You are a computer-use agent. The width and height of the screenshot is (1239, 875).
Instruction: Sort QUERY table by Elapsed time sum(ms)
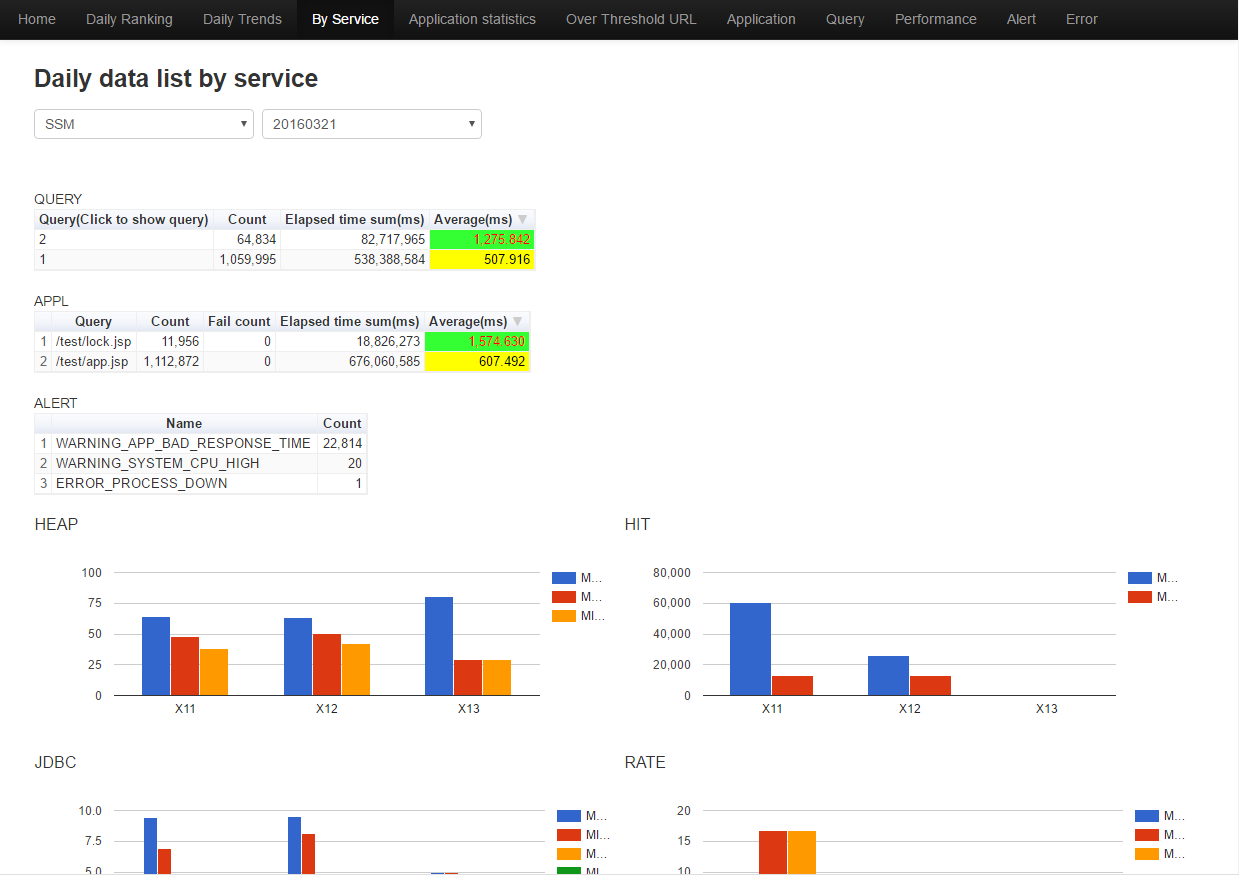[355, 220]
